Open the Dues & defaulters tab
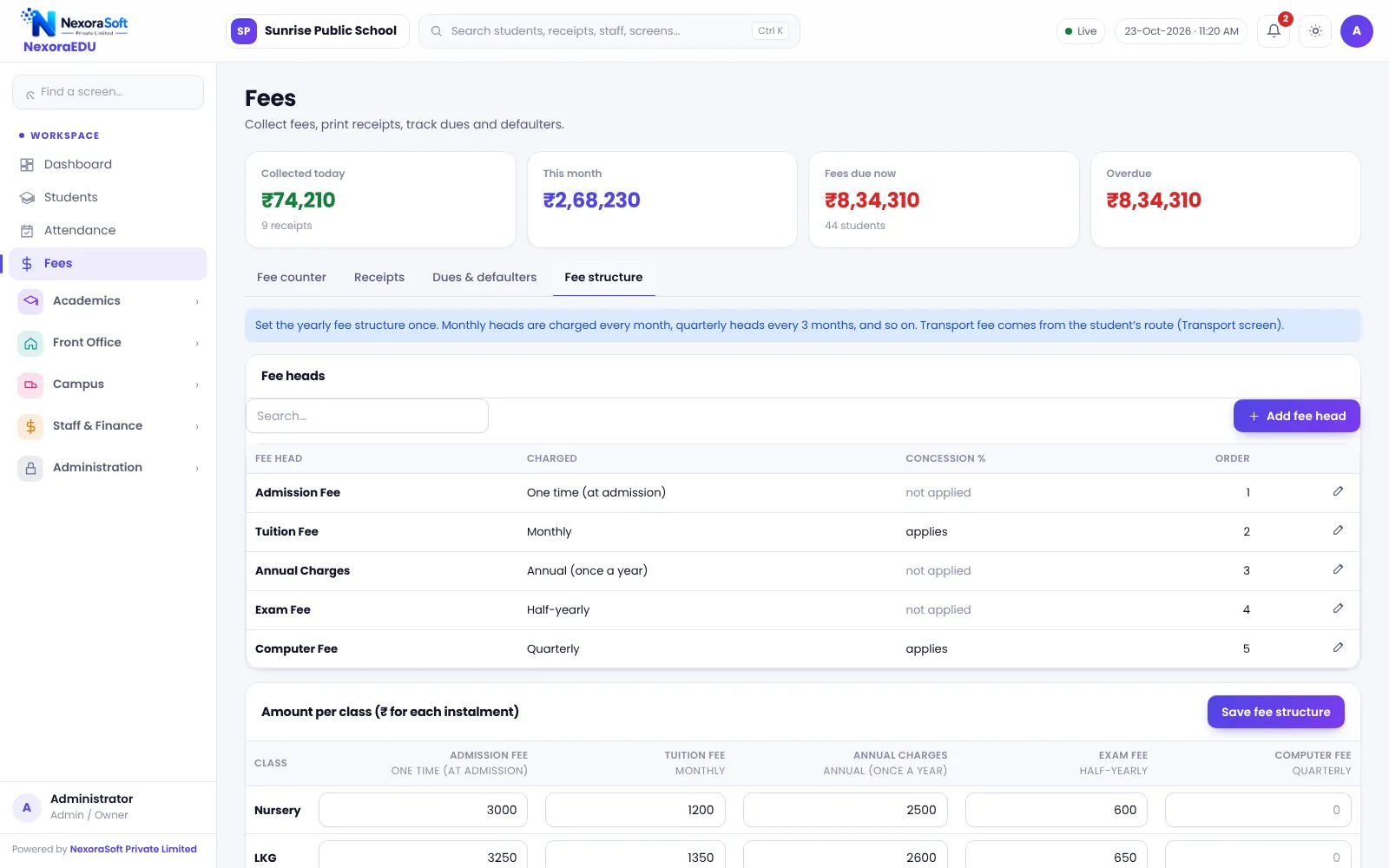The height and width of the screenshot is (868, 1389). (x=484, y=277)
